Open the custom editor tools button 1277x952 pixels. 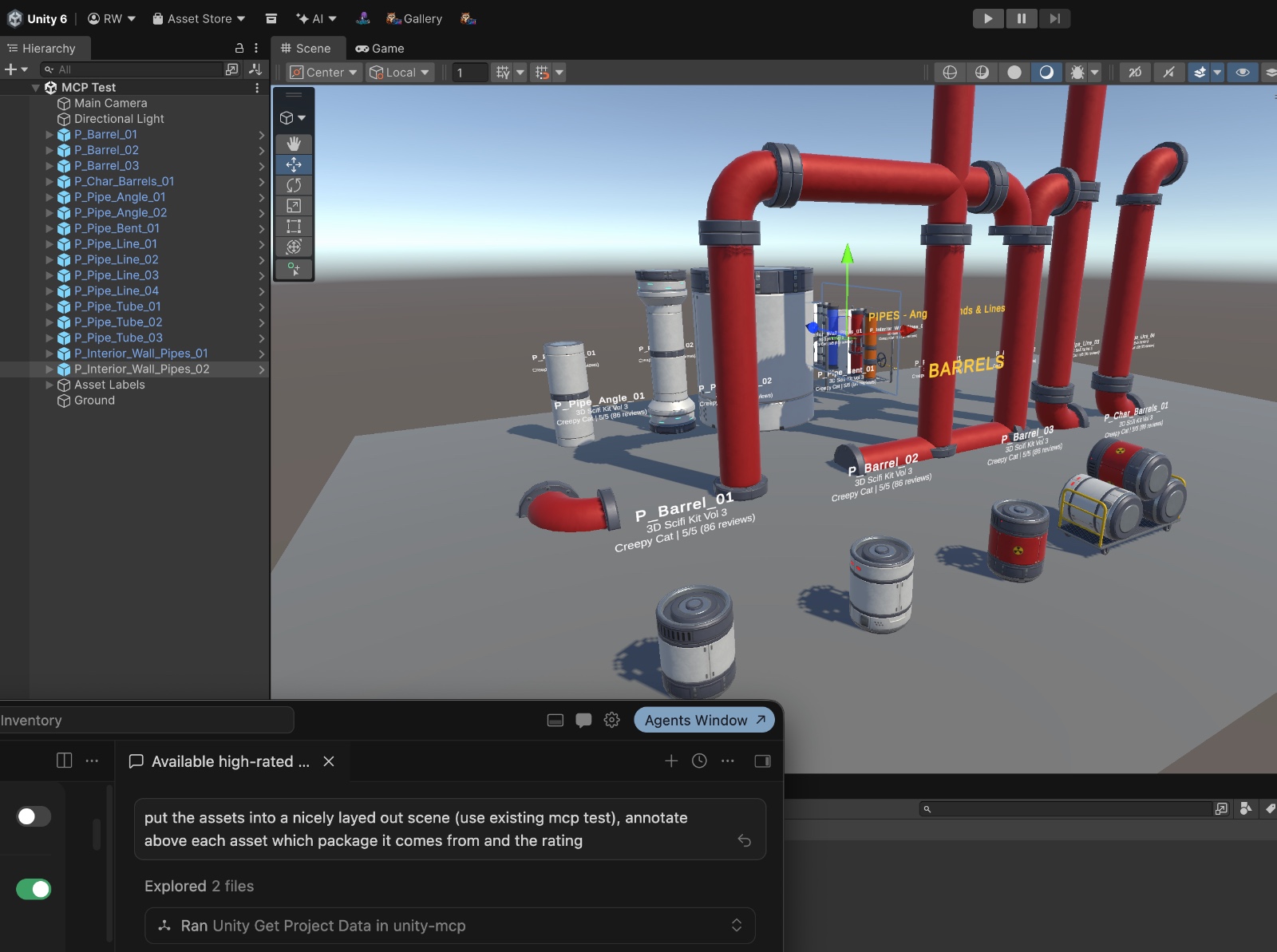click(x=294, y=269)
